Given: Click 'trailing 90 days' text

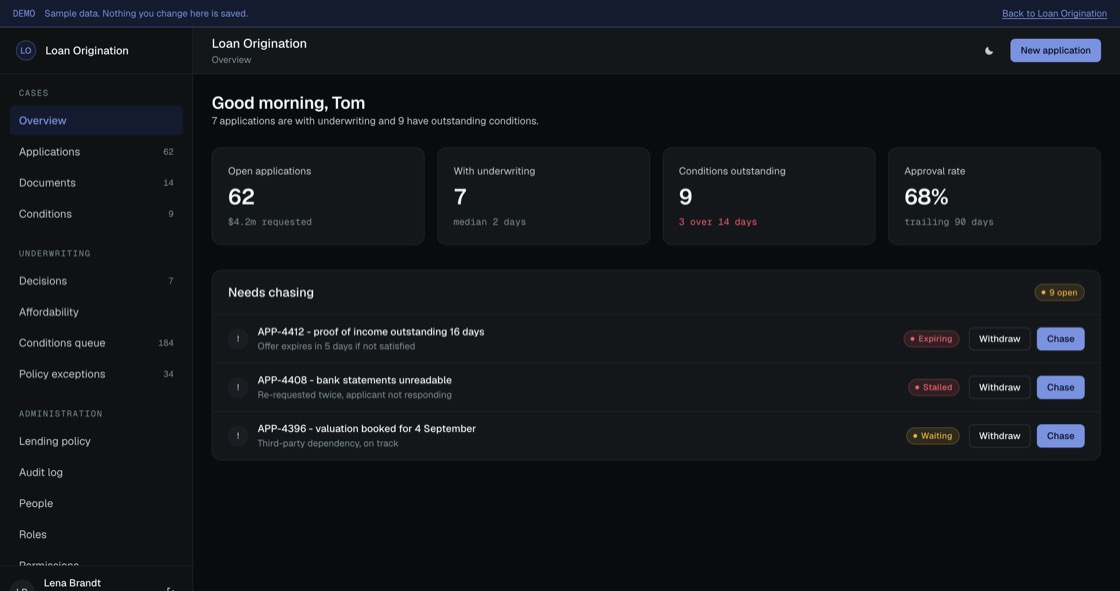Looking at the screenshot, I should click(949, 222).
